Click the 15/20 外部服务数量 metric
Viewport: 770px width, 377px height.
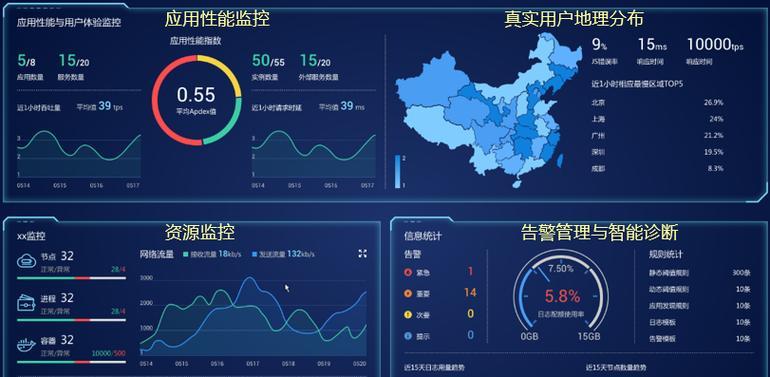[x=319, y=67]
